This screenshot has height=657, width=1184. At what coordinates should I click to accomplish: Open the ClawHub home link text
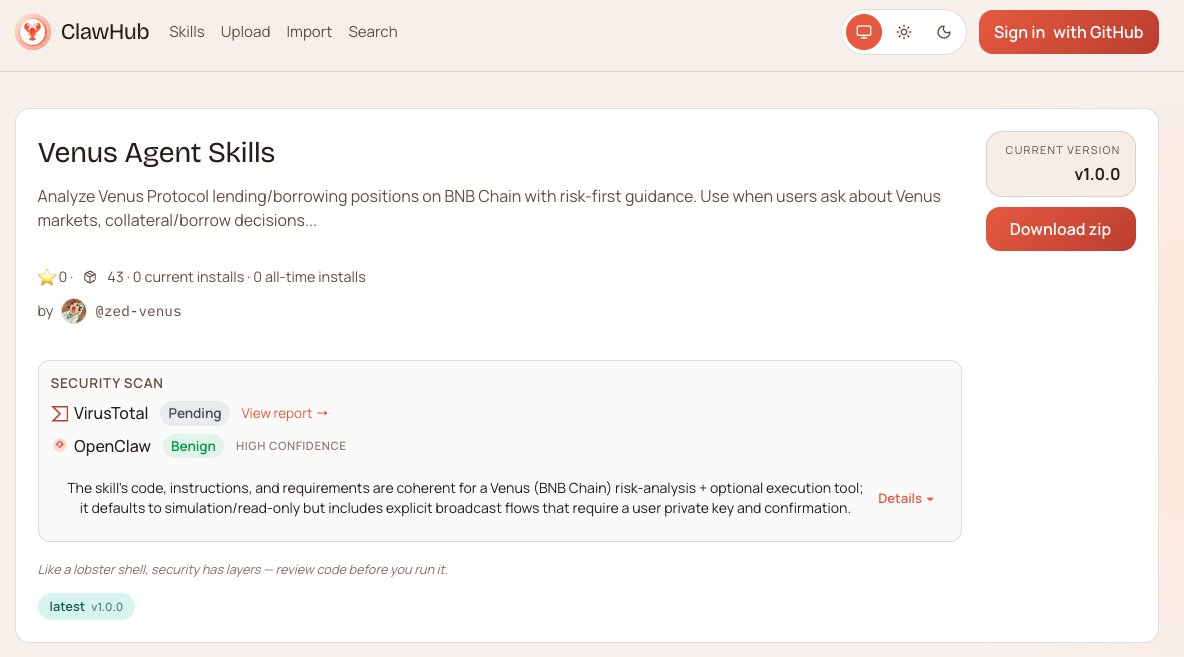[x=105, y=32]
